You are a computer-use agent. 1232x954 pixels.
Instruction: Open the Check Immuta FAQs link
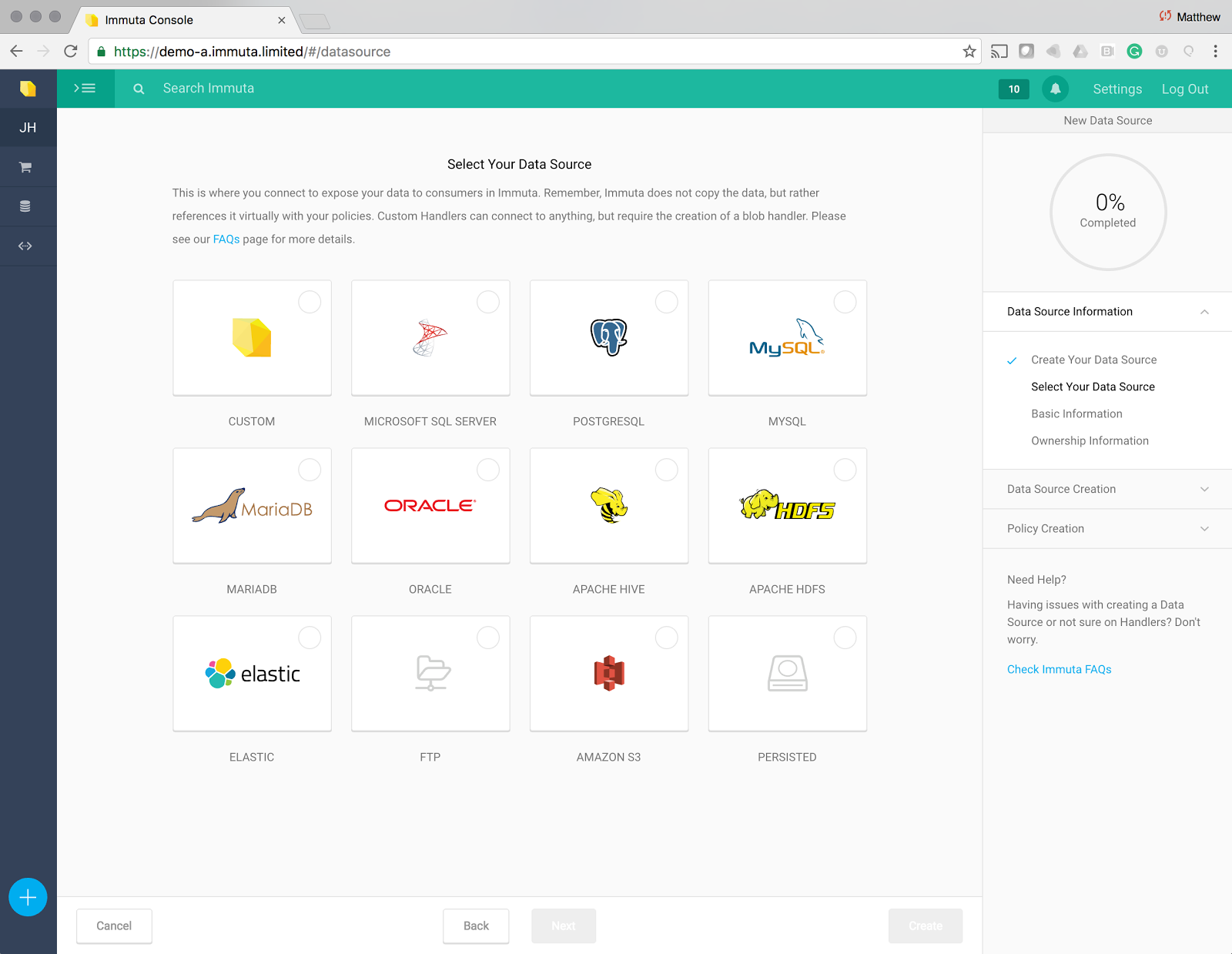coord(1059,669)
